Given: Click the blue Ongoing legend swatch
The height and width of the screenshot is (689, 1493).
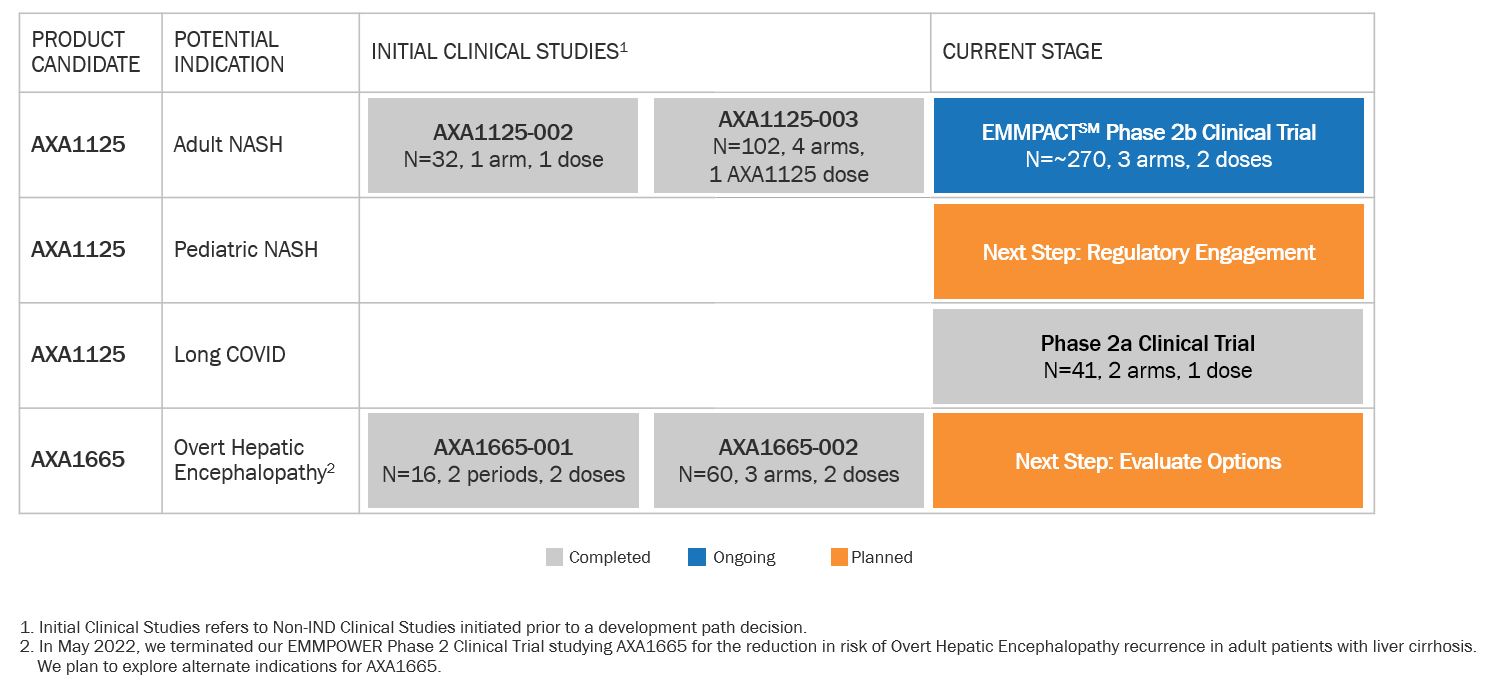Looking at the screenshot, I should pos(697,557).
